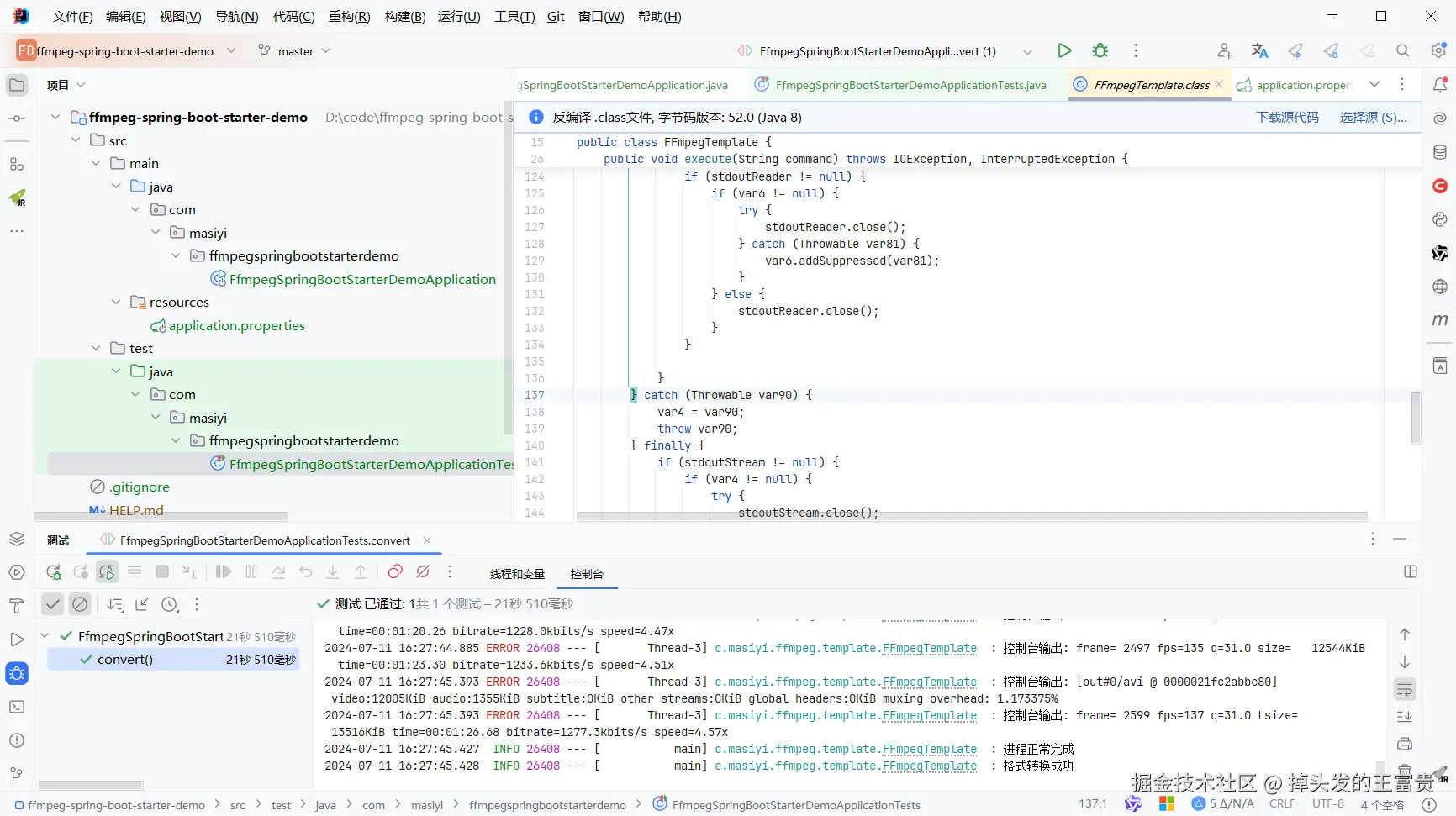Click the 下载源代码 link
This screenshot has height=816, width=1456.
tap(1287, 118)
